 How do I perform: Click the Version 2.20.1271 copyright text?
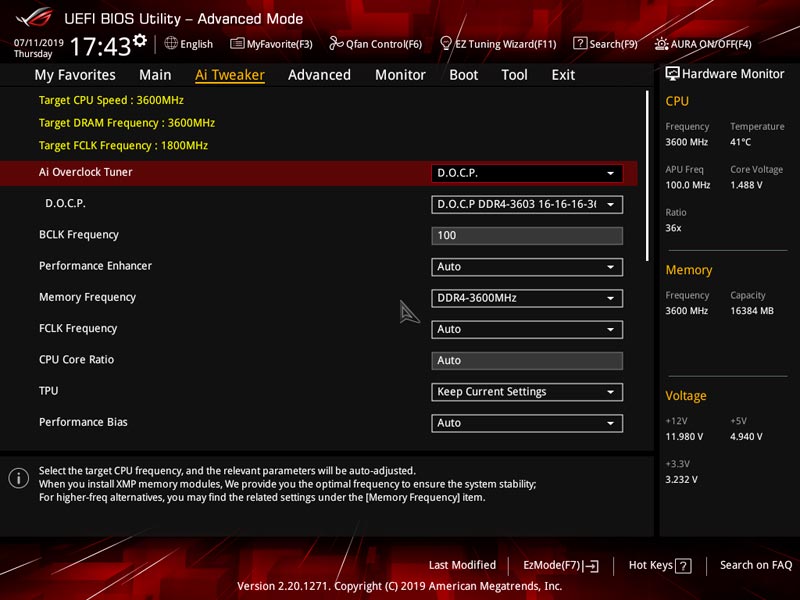(399, 586)
